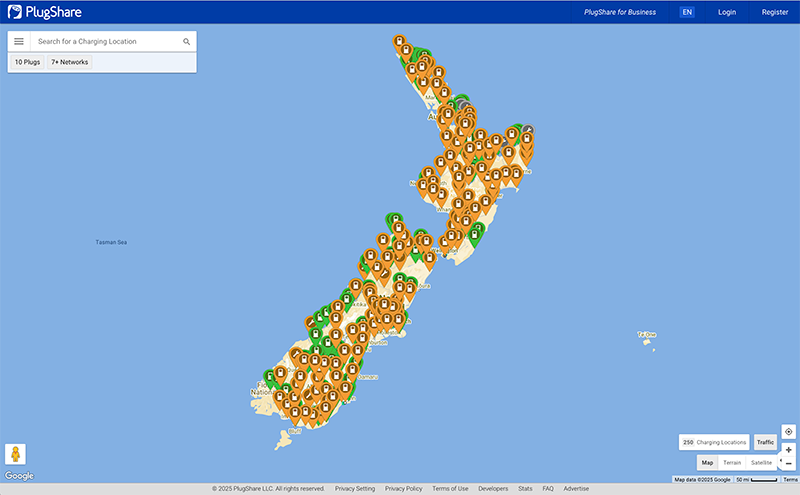Change language with EN selector
The height and width of the screenshot is (495, 800).
pyautogui.click(x=687, y=12)
